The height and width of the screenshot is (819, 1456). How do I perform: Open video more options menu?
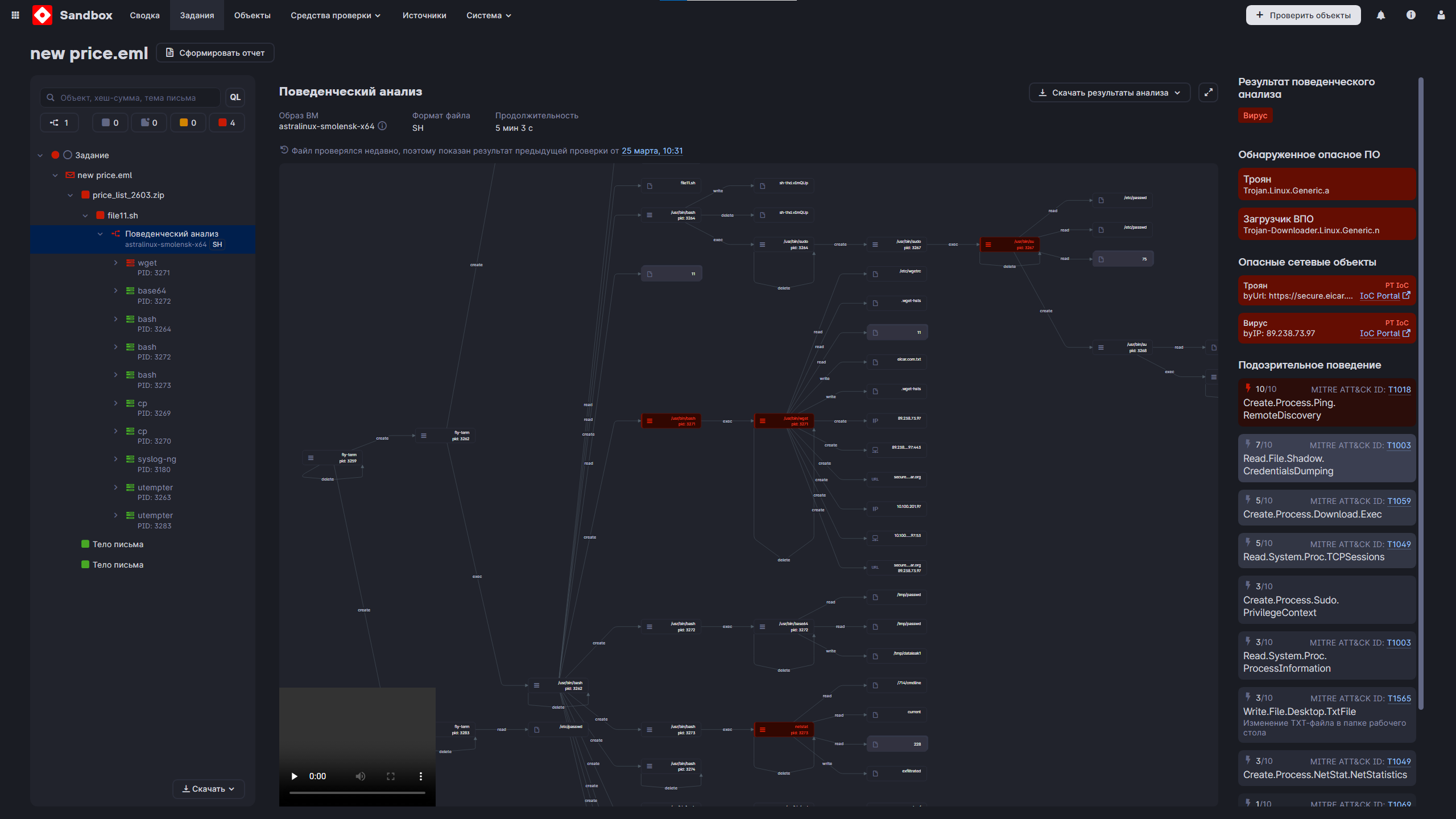[x=421, y=776]
